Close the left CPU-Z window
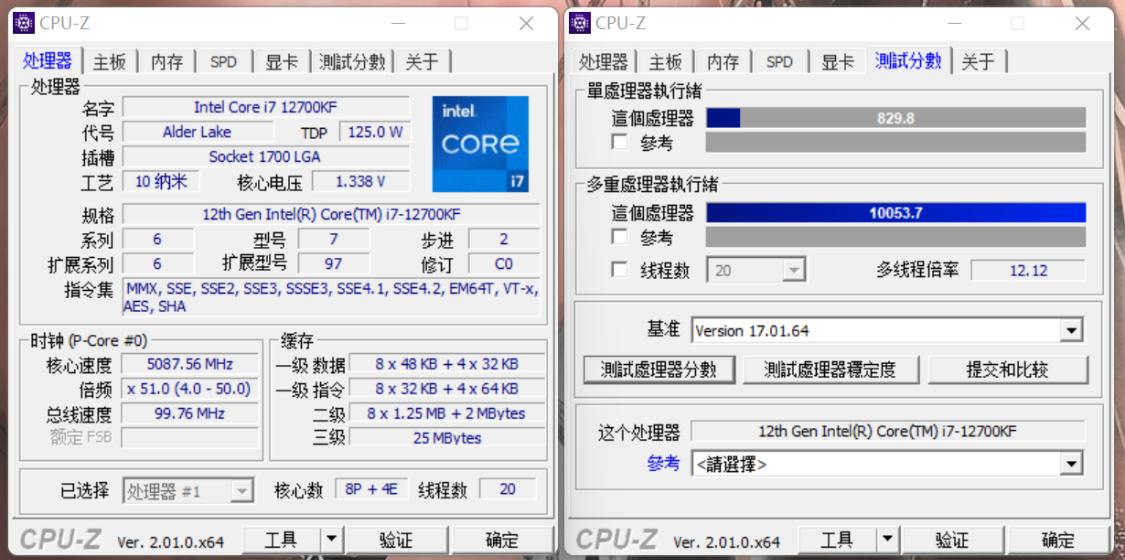 [526, 24]
